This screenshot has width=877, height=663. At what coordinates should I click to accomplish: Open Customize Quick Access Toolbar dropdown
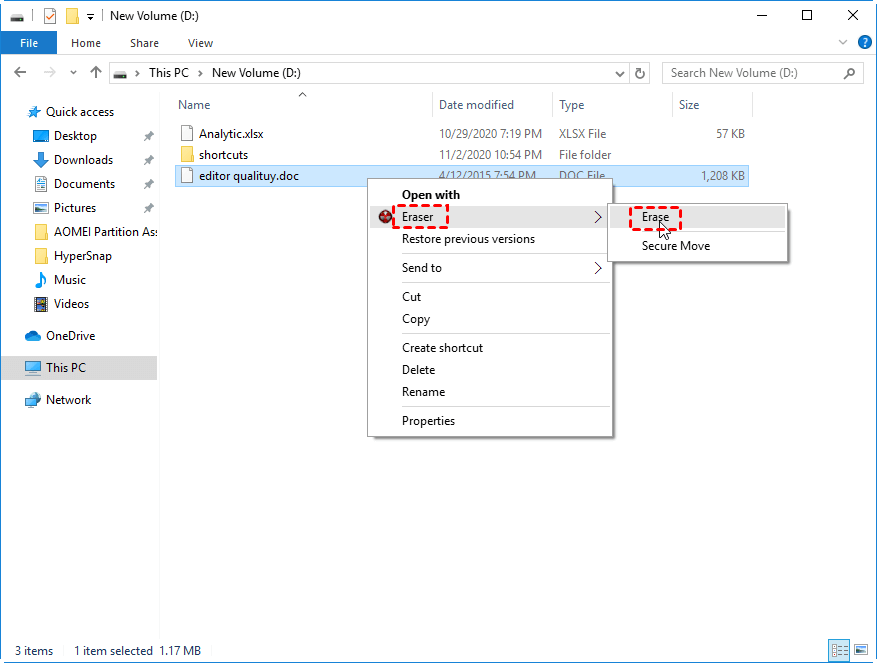click(x=91, y=16)
